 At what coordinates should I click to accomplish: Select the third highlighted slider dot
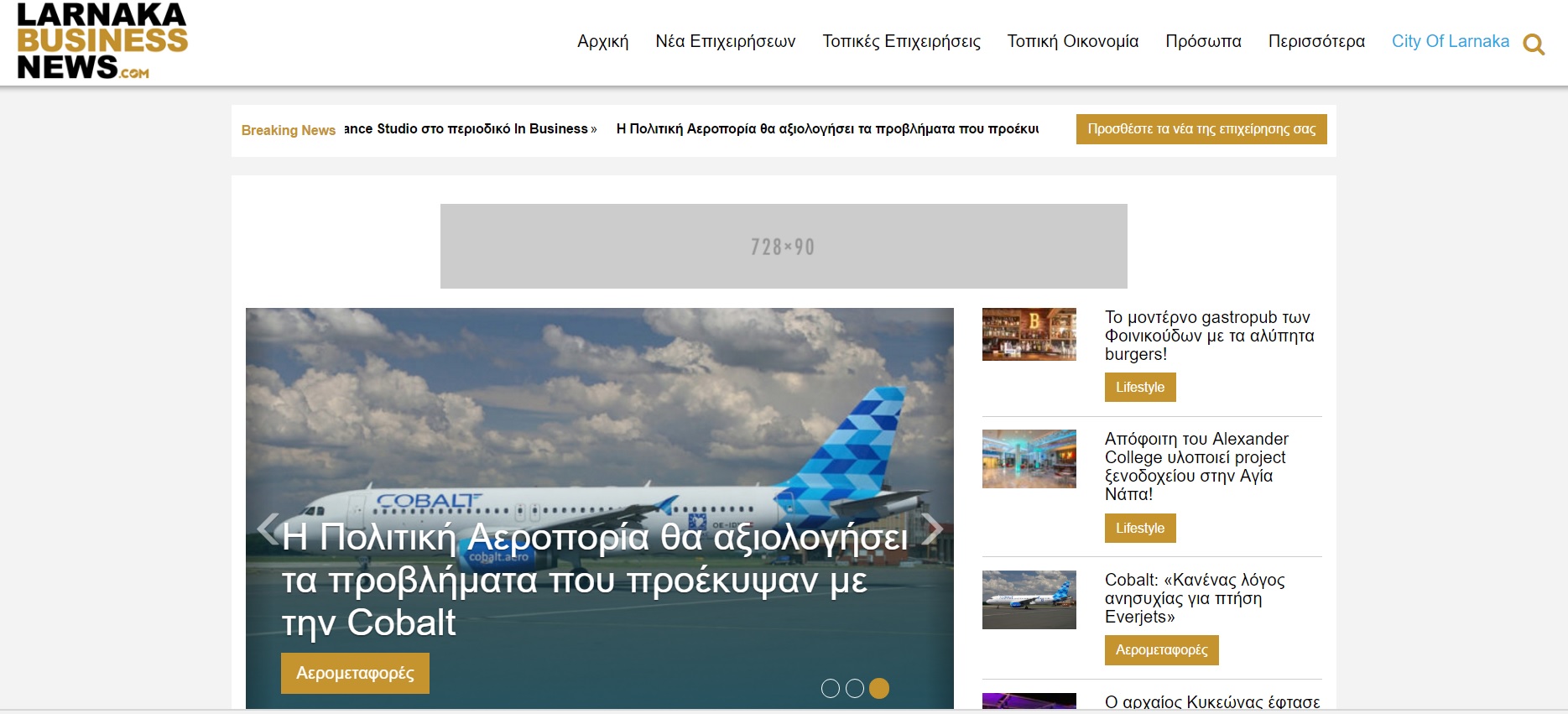(x=879, y=689)
